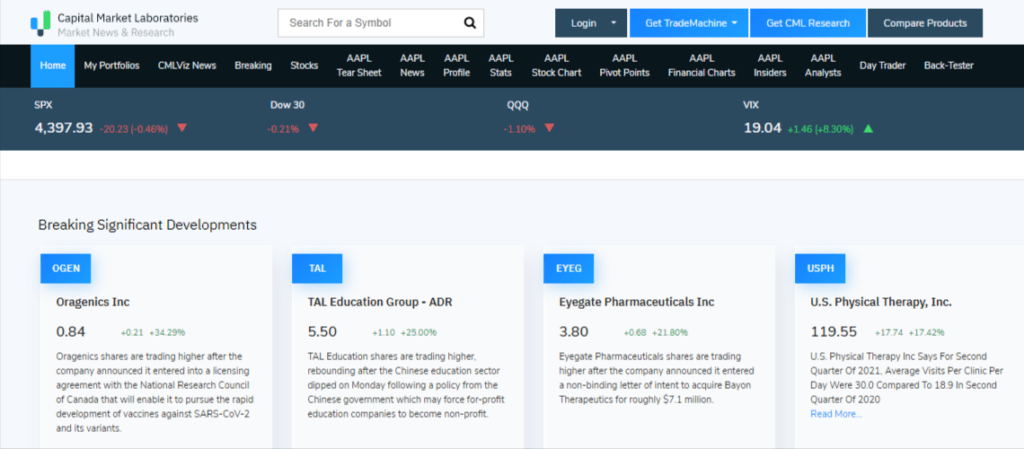
Task: Click the VIX index label
Action: tap(751, 104)
